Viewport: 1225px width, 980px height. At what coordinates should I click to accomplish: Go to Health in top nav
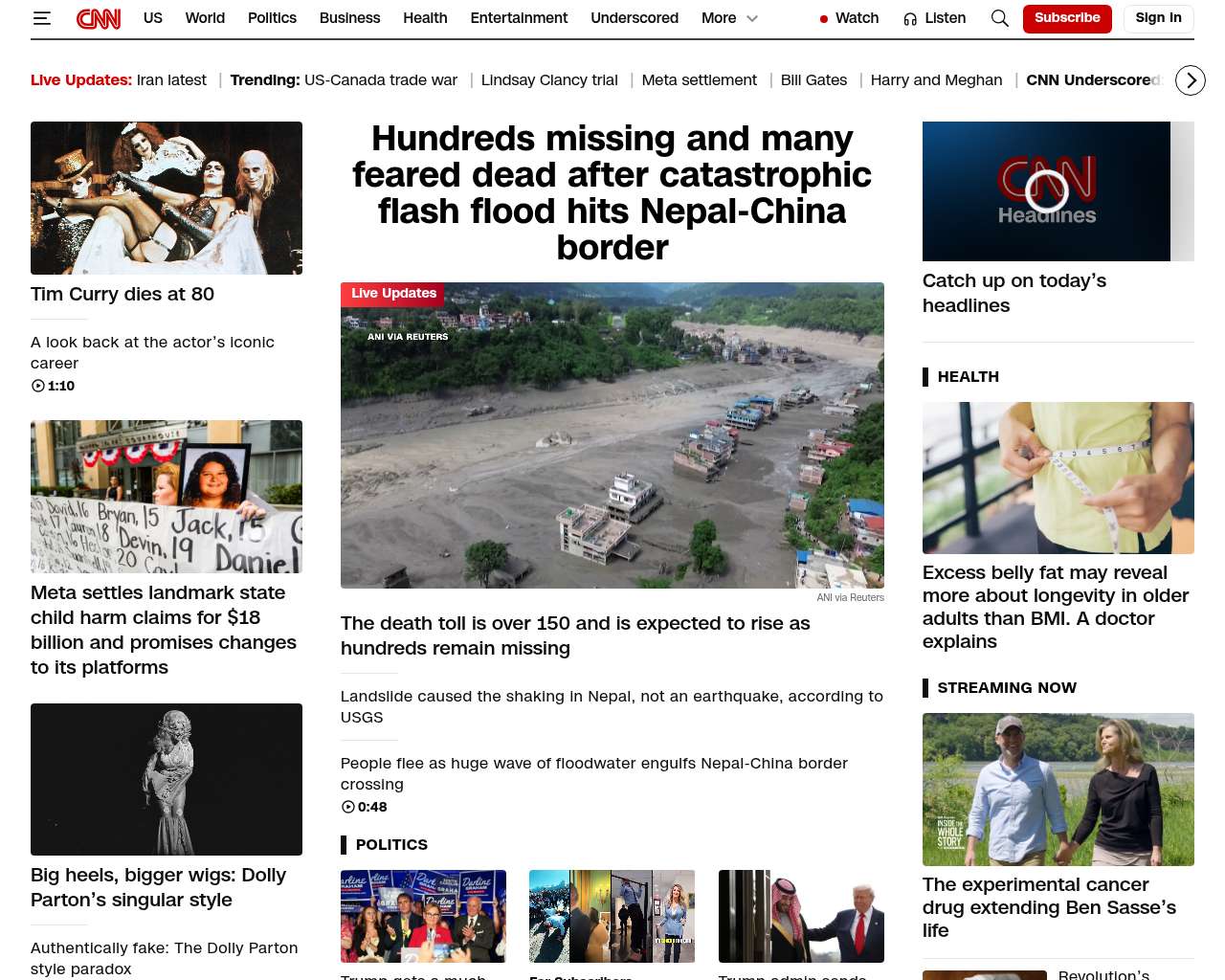point(425,18)
